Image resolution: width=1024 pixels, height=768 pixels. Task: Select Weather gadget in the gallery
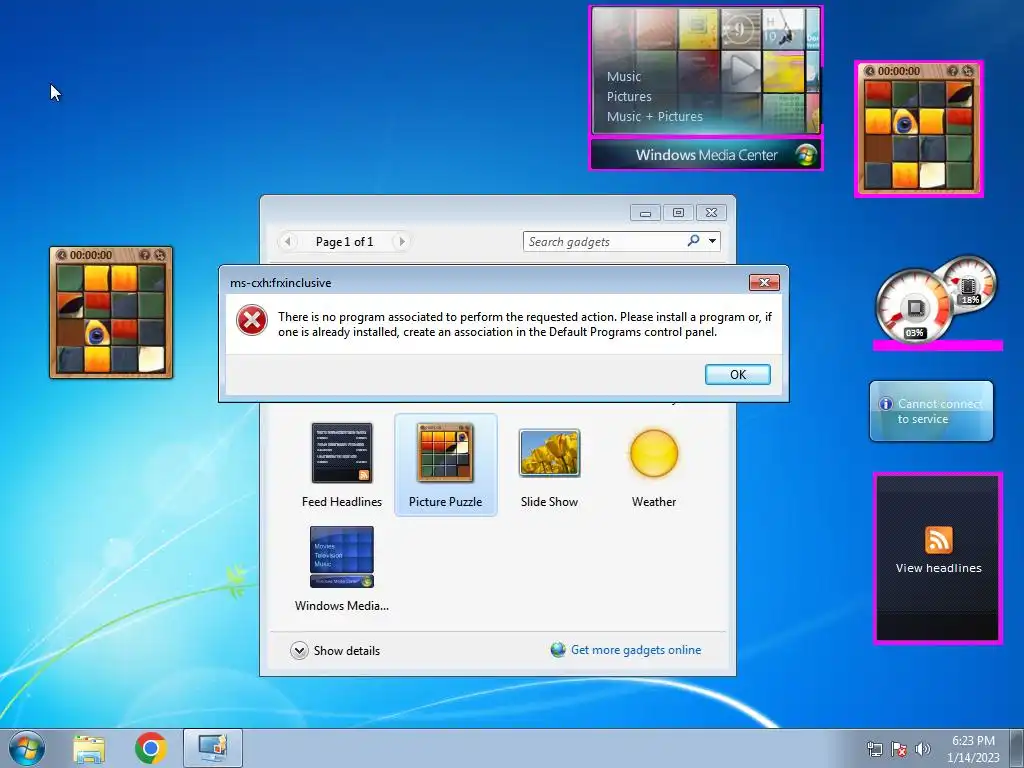tap(654, 465)
